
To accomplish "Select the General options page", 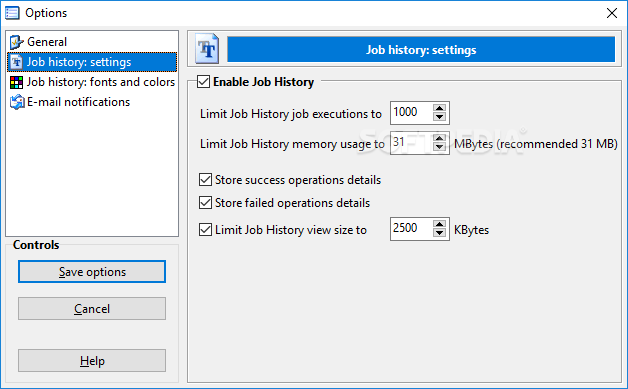I will pos(92,42).
